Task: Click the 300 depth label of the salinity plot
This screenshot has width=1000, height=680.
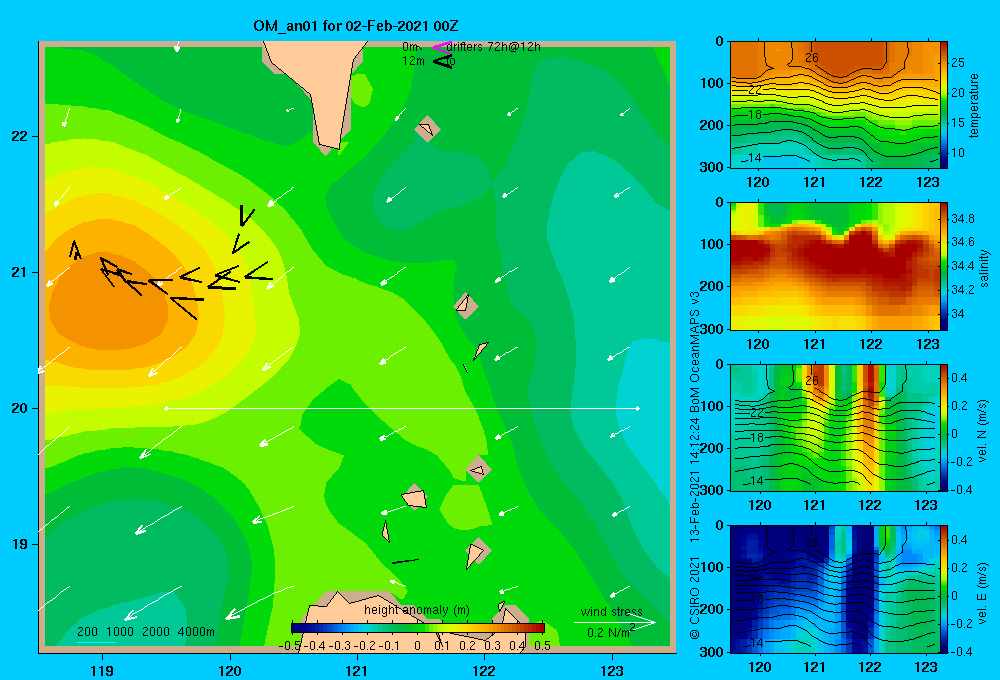Action: (x=712, y=329)
